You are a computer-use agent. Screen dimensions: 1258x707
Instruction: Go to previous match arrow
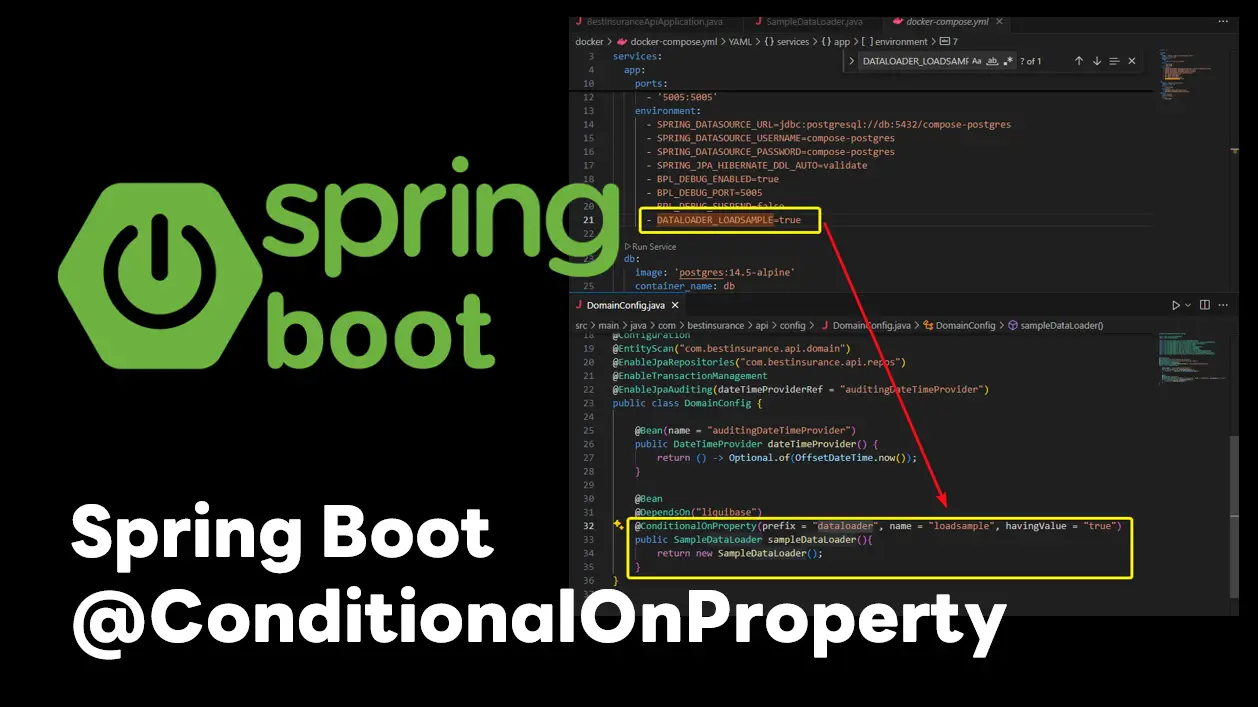pyautogui.click(x=1079, y=61)
